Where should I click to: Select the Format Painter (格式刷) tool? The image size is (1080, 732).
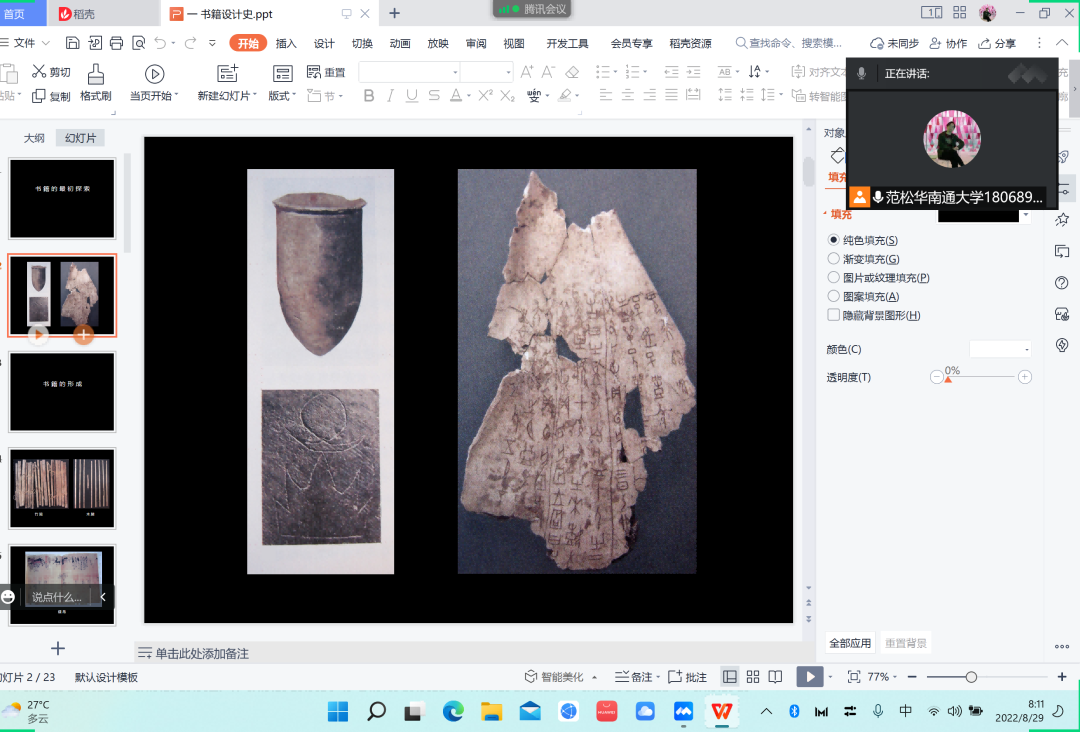pos(96,83)
